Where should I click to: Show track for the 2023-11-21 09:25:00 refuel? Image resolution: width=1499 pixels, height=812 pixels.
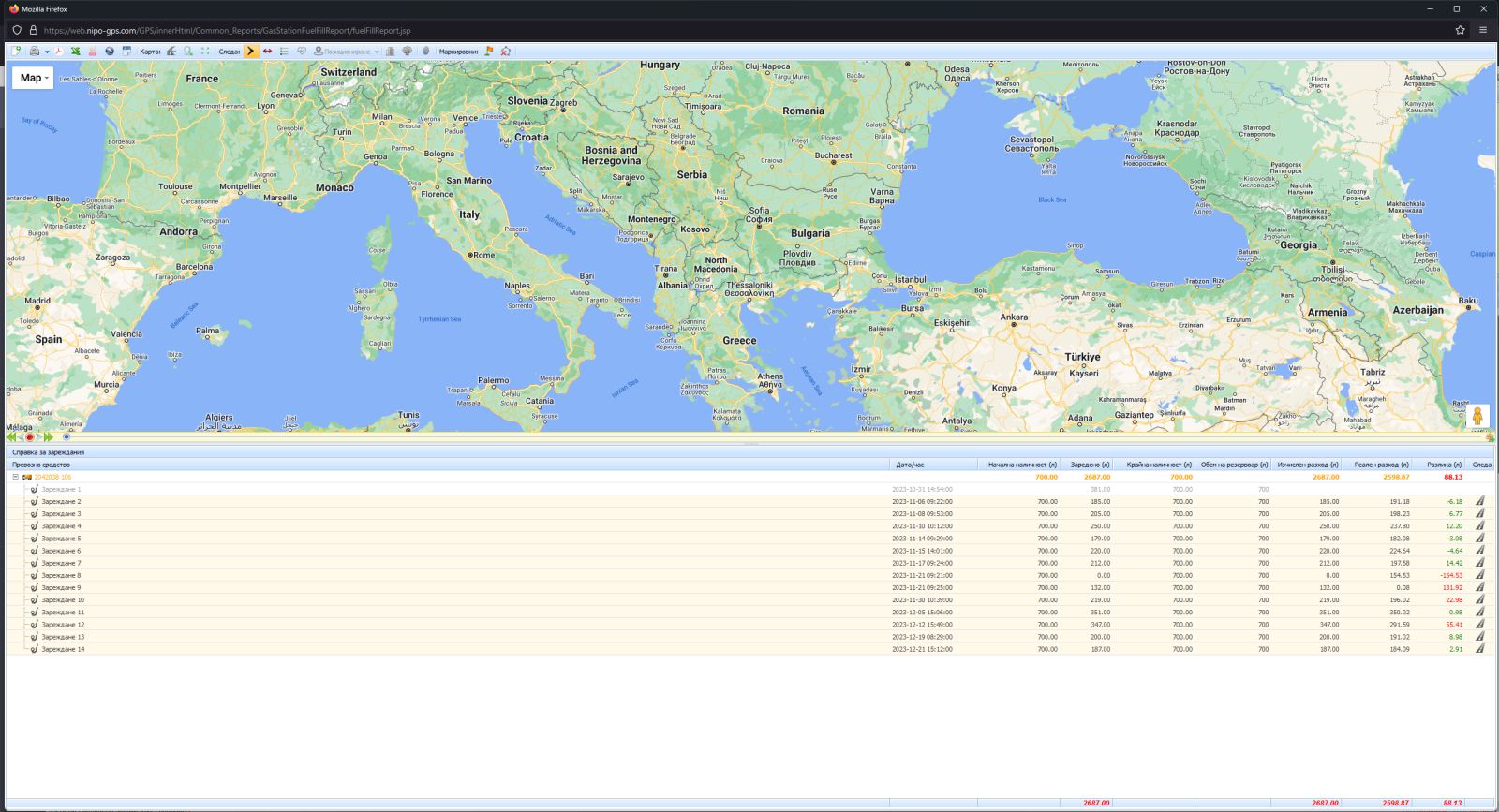point(1480,587)
